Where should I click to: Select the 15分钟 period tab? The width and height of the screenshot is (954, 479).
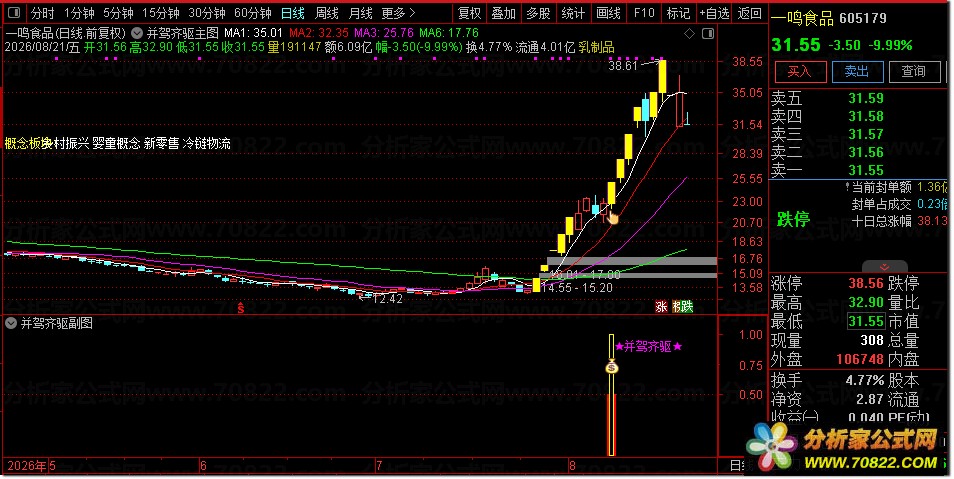(x=161, y=13)
